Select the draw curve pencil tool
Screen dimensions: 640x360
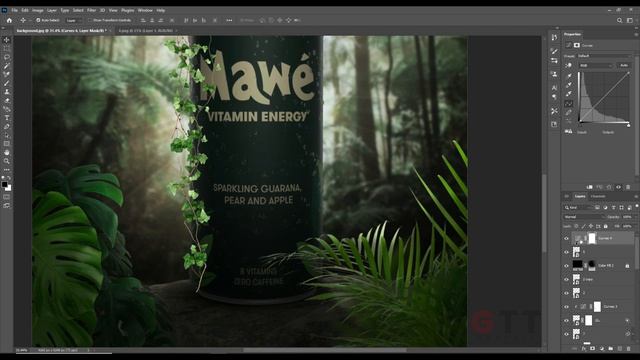569,112
